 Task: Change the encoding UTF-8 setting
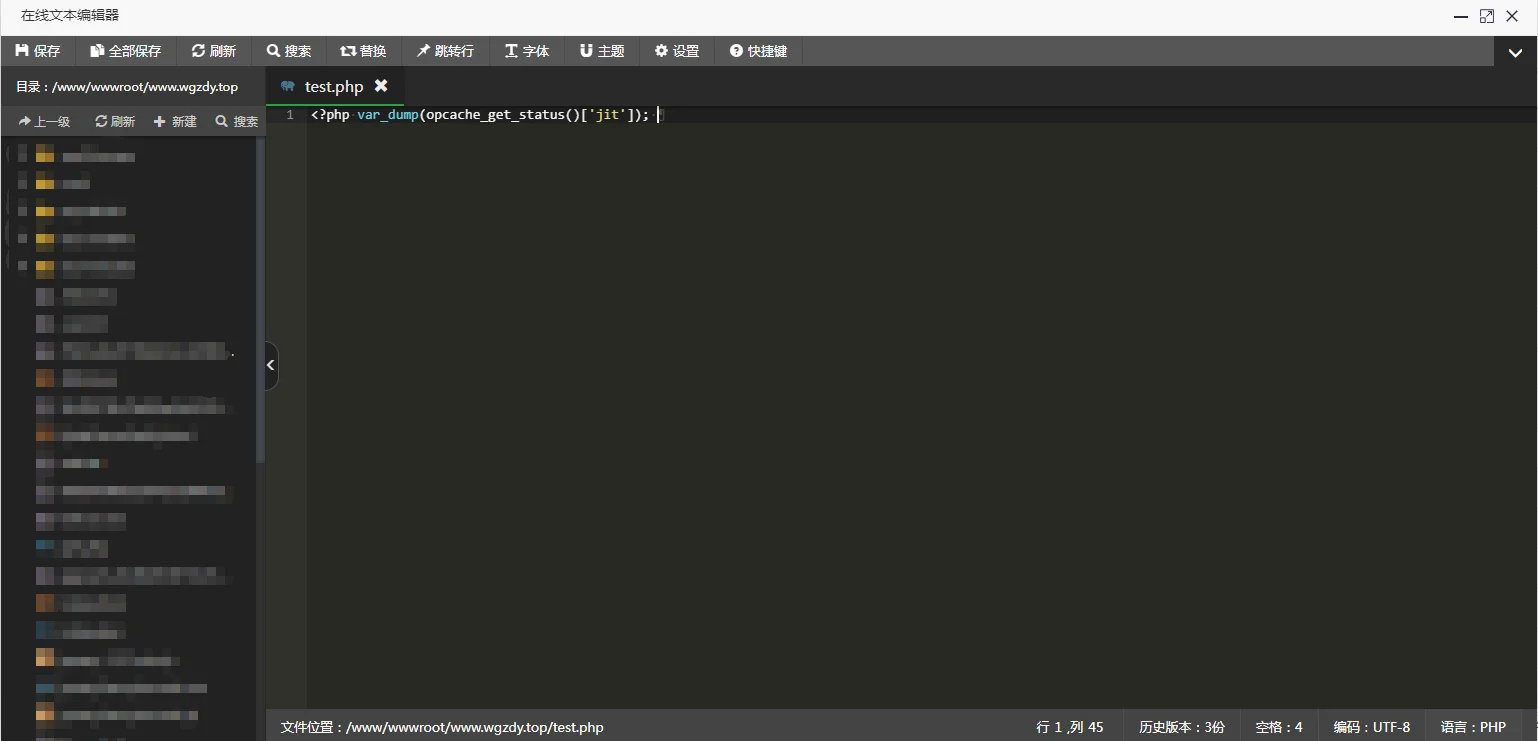coord(1371,727)
